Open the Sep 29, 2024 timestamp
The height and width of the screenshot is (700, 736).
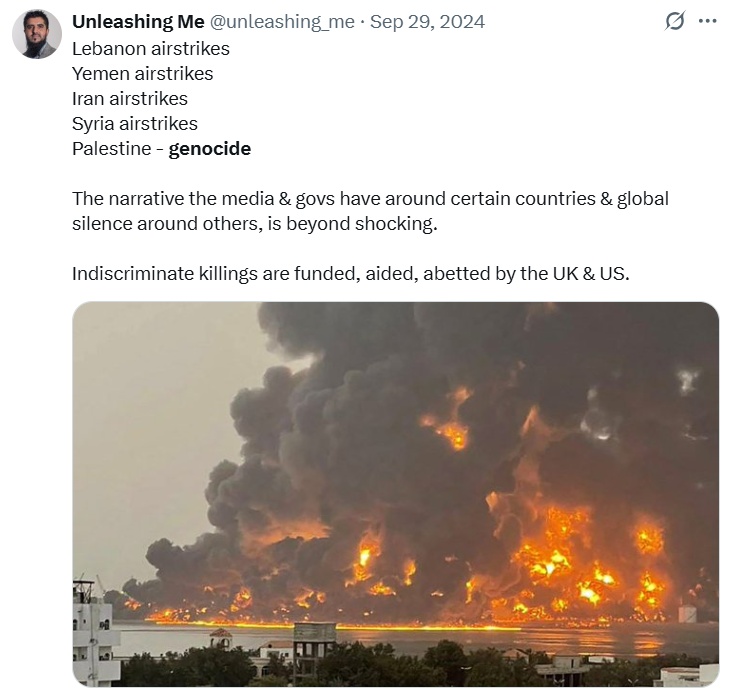click(427, 22)
